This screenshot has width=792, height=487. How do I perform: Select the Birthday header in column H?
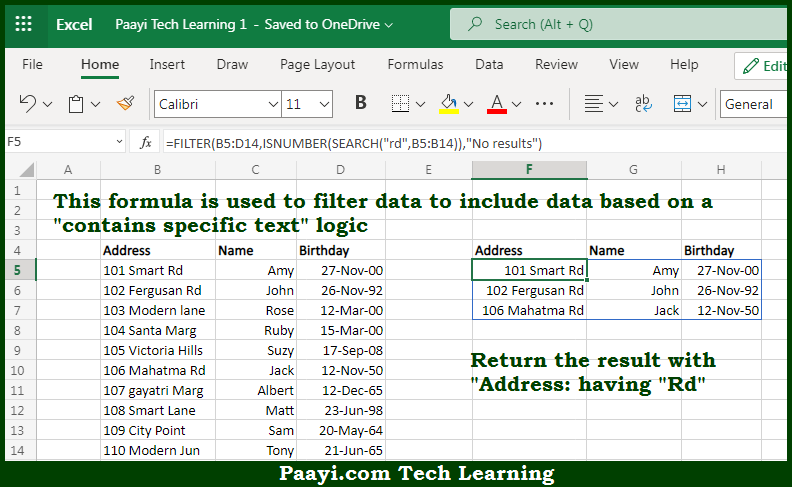721,251
